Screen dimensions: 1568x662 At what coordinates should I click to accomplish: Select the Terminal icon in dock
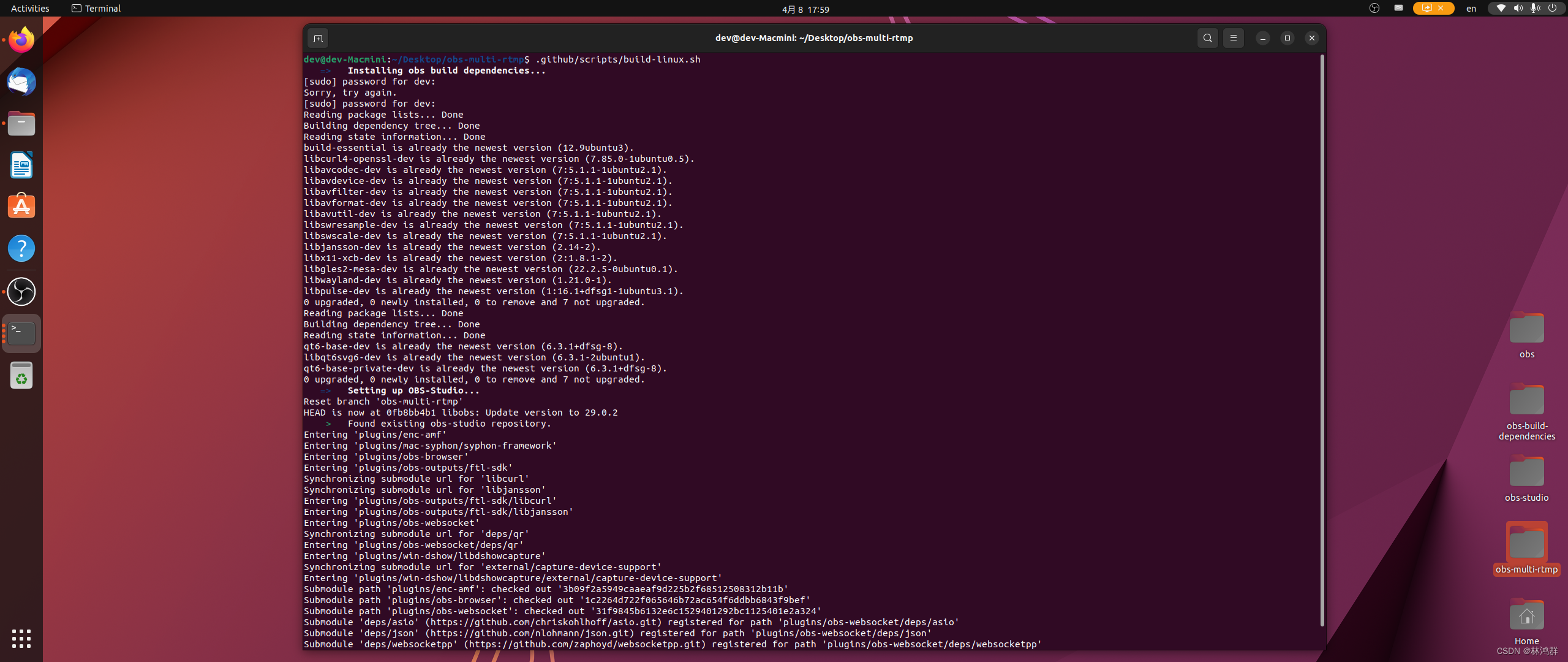(21, 333)
